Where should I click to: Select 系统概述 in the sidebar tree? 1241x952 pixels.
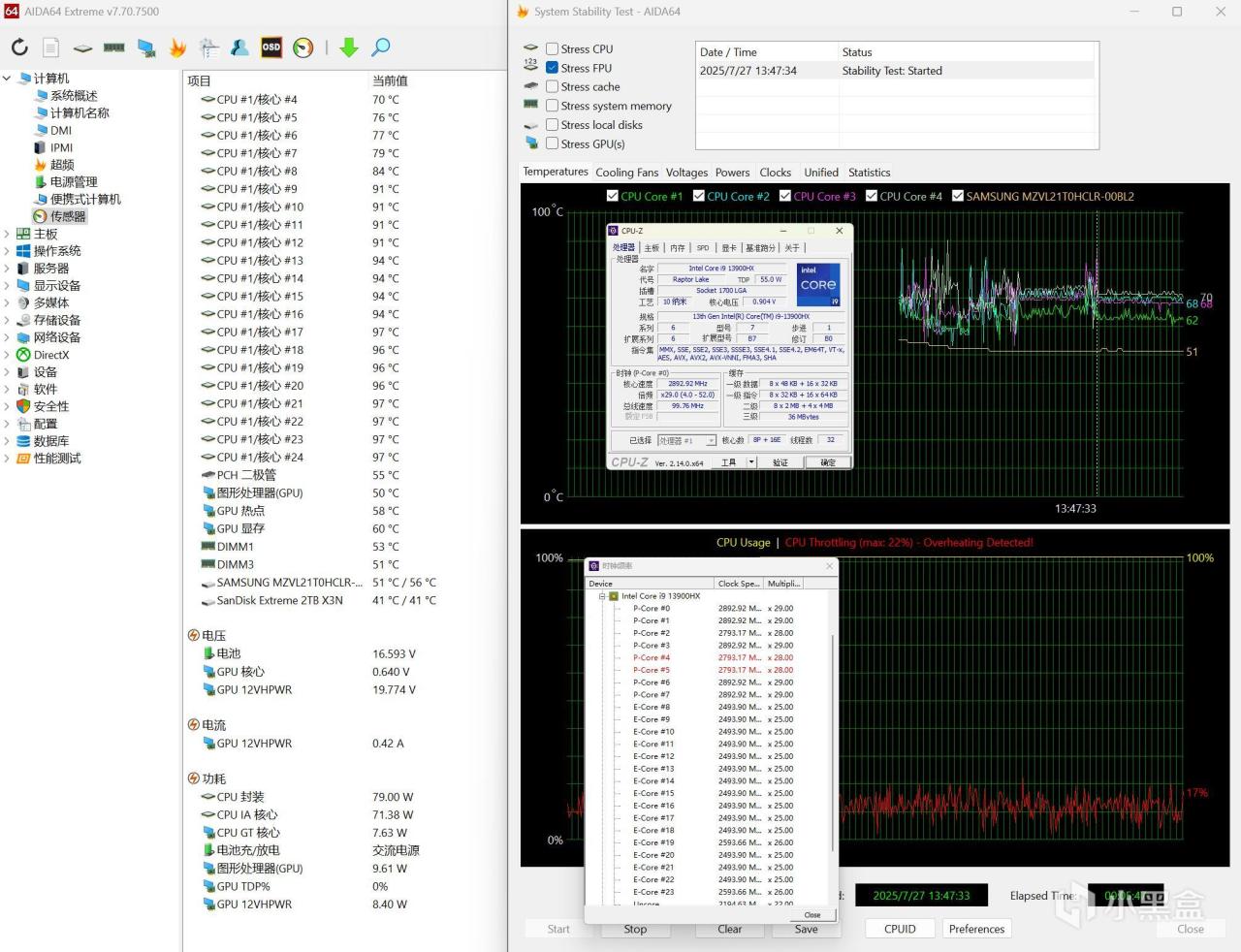(x=74, y=96)
